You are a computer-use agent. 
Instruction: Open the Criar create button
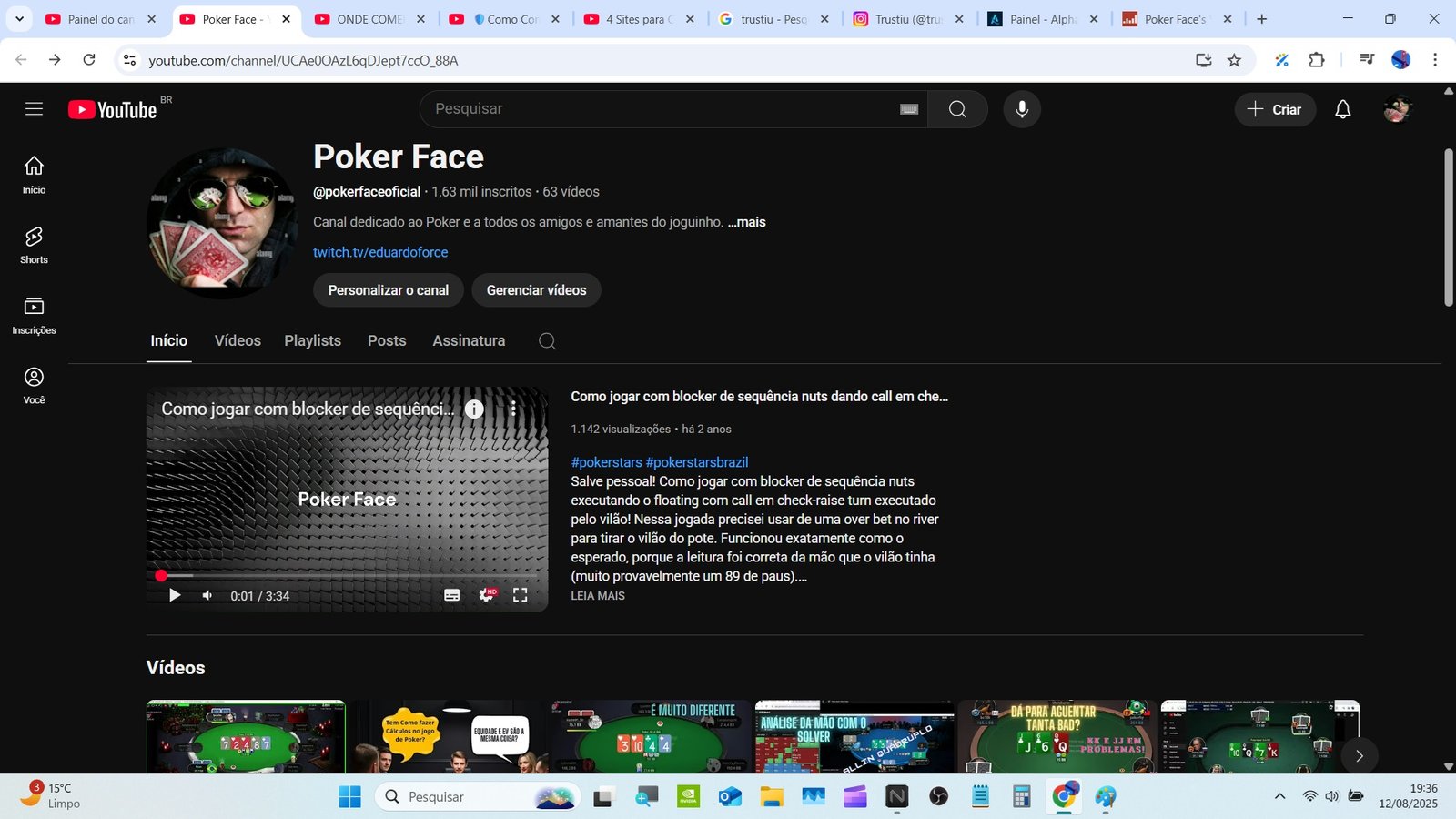(x=1275, y=109)
